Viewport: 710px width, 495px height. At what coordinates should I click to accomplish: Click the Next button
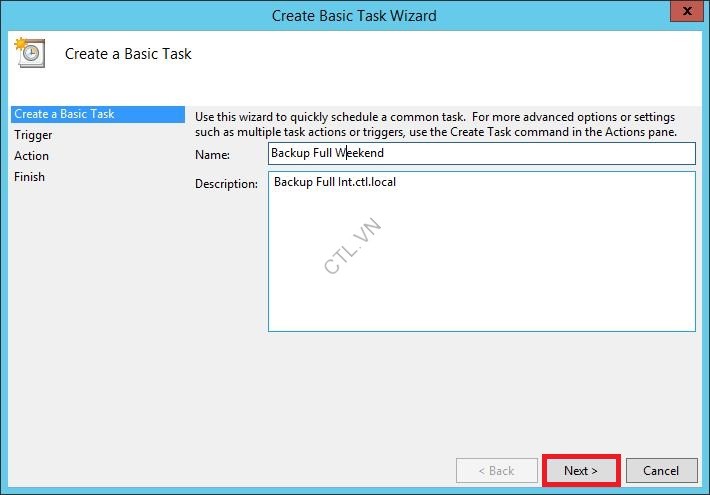tap(580, 470)
